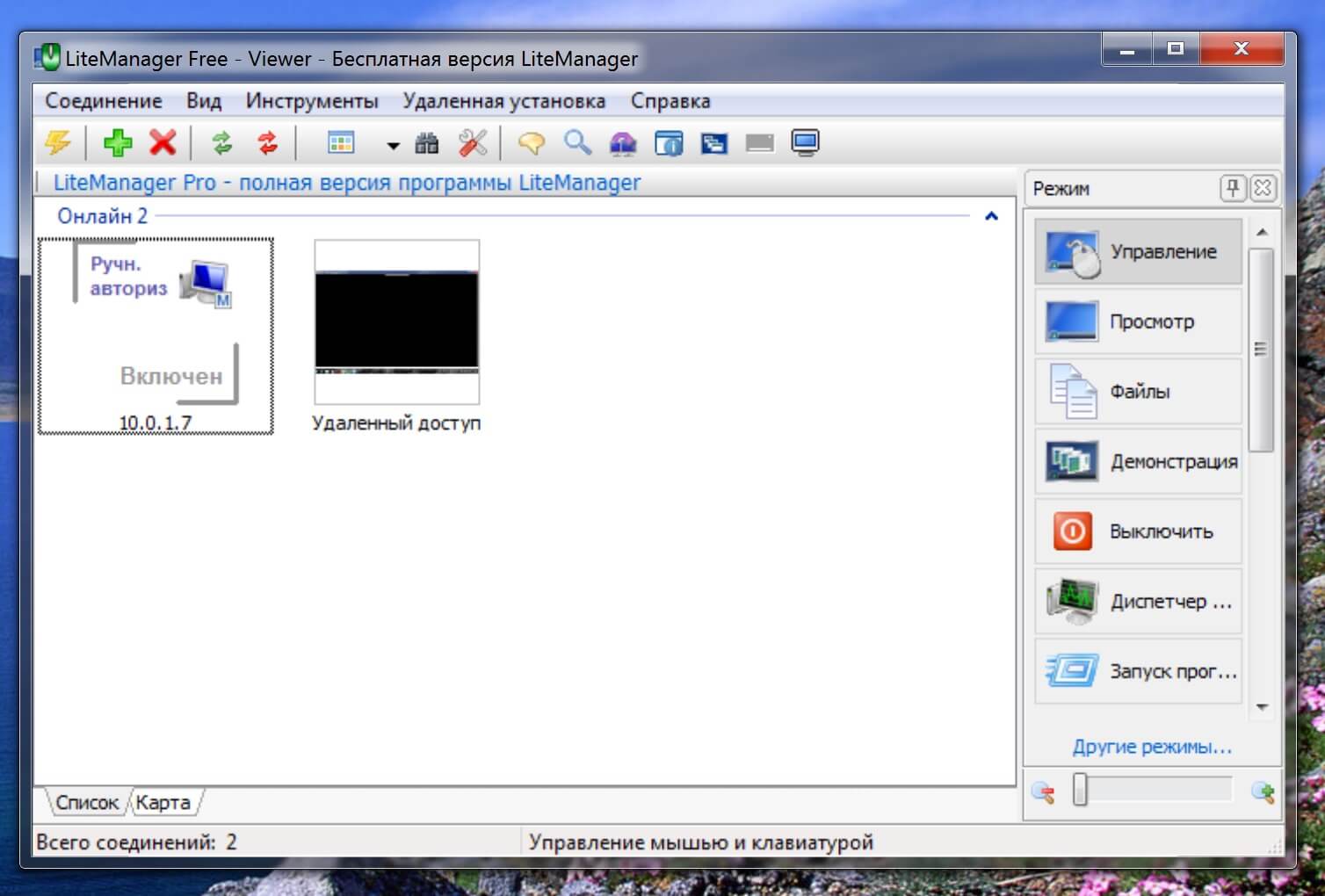
Task: Click the thumbnail view grid icon
Action: coord(340,142)
